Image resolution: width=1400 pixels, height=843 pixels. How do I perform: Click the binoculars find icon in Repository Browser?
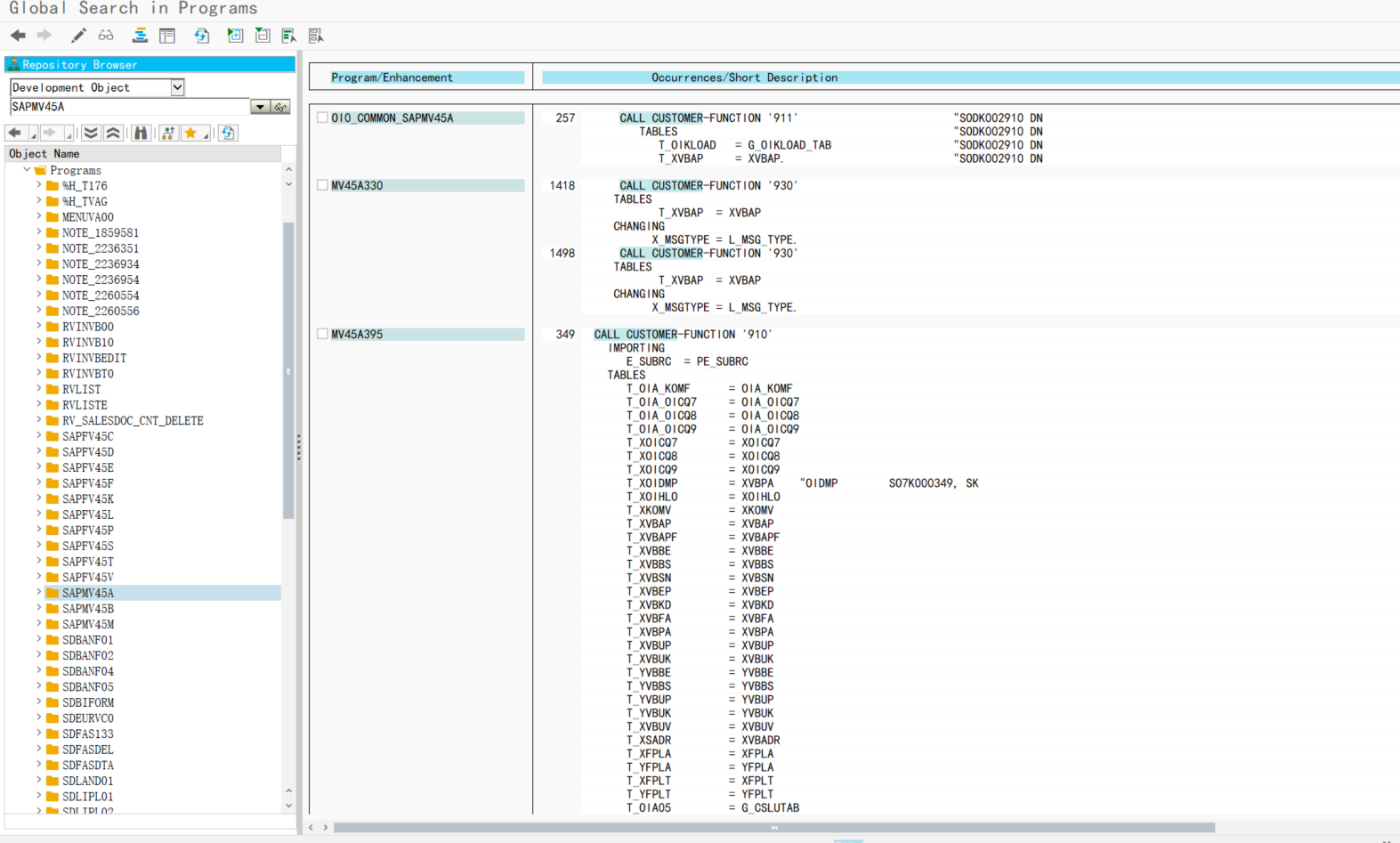click(141, 133)
